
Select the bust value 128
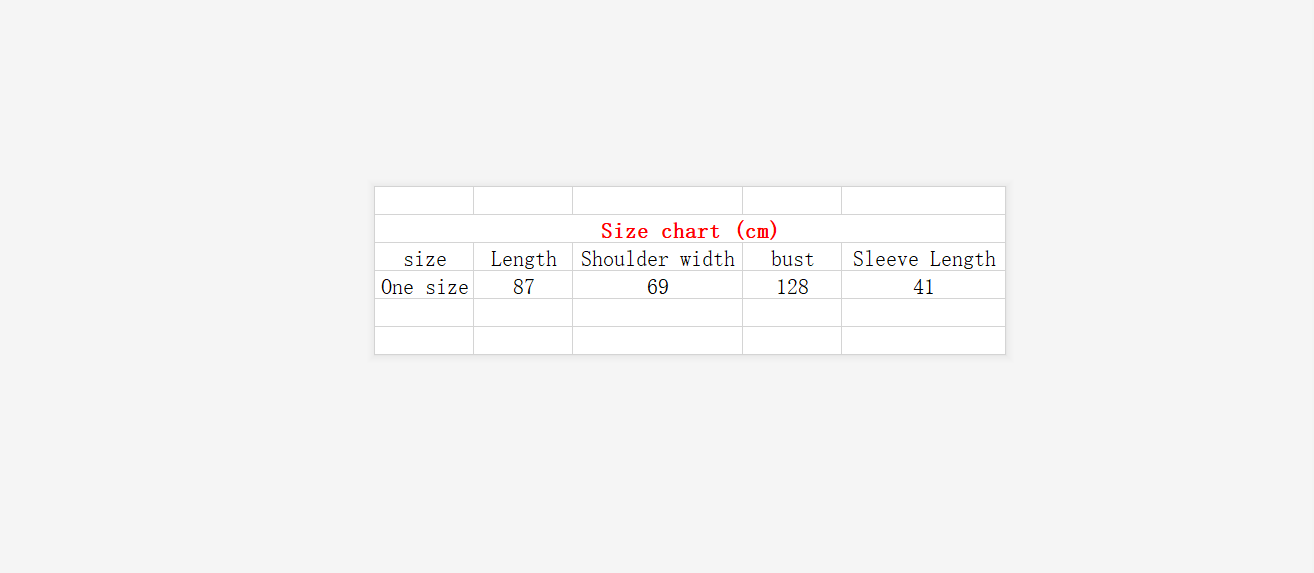[792, 286]
